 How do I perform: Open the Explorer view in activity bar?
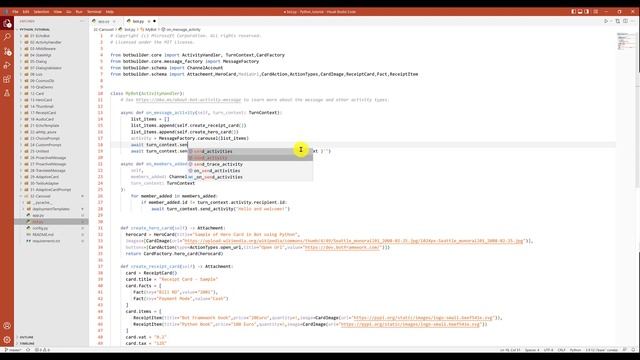(7, 23)
